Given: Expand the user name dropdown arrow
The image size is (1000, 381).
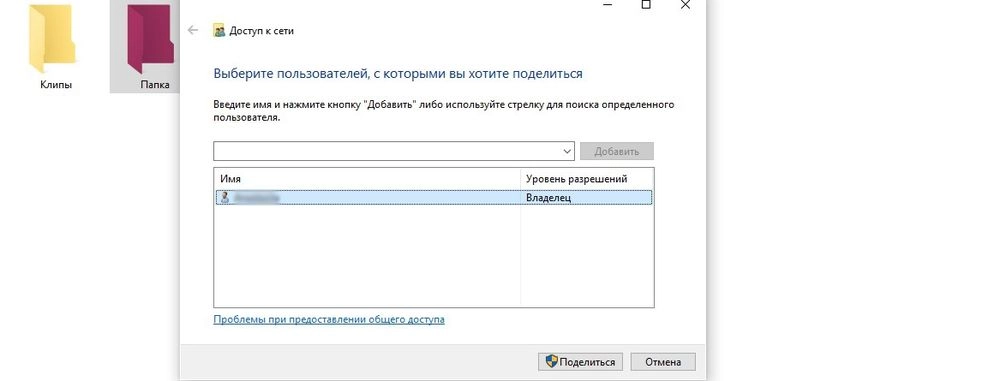Looking at the screenshot, I should point(568,151).
